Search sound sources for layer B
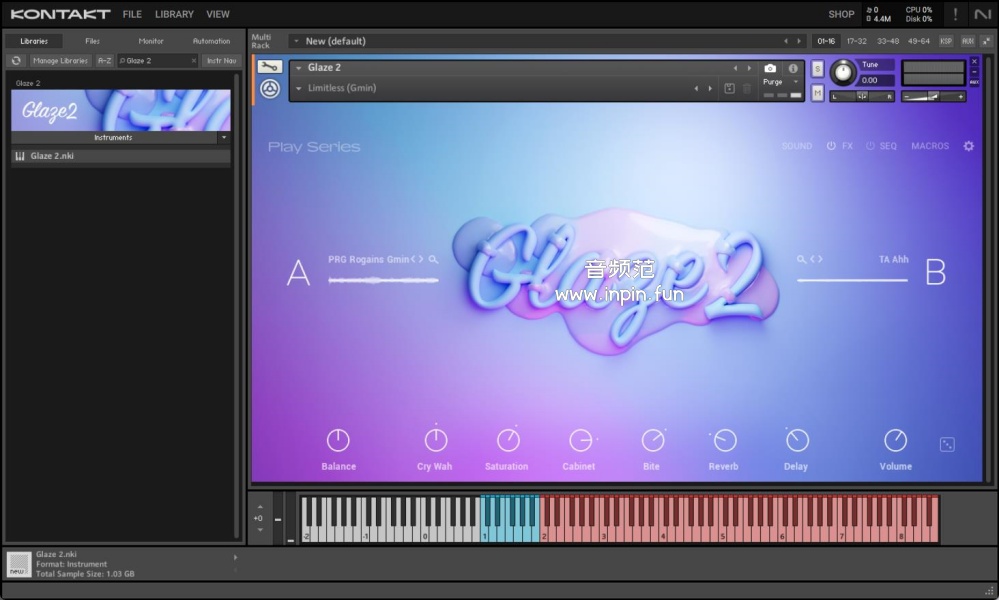 [x=801, y=259]
